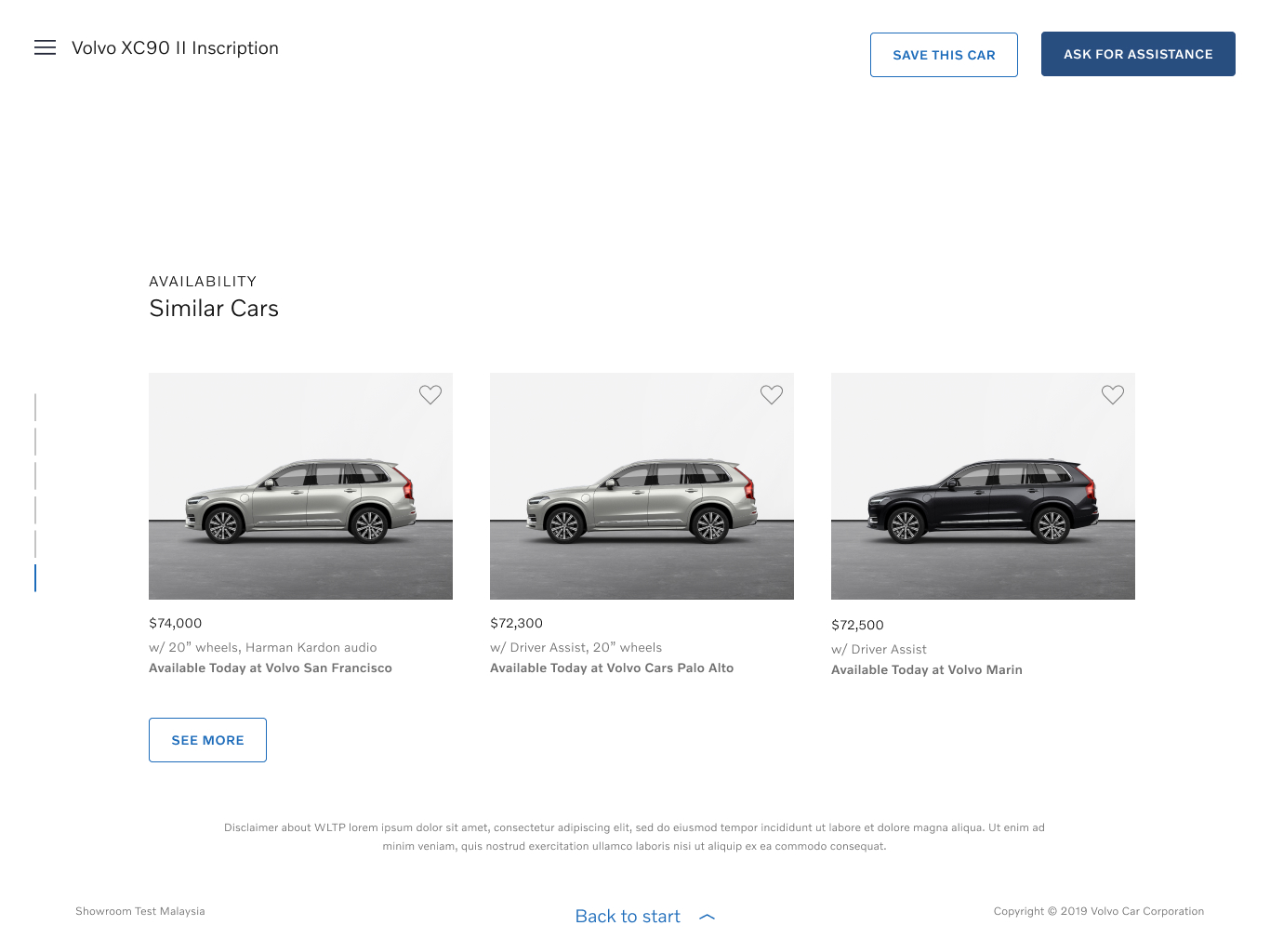Click 'w/ 20" wheels, Harman Kardon audio' description
The width and height of the screenshot is (1270, 952).
[263, 647]
